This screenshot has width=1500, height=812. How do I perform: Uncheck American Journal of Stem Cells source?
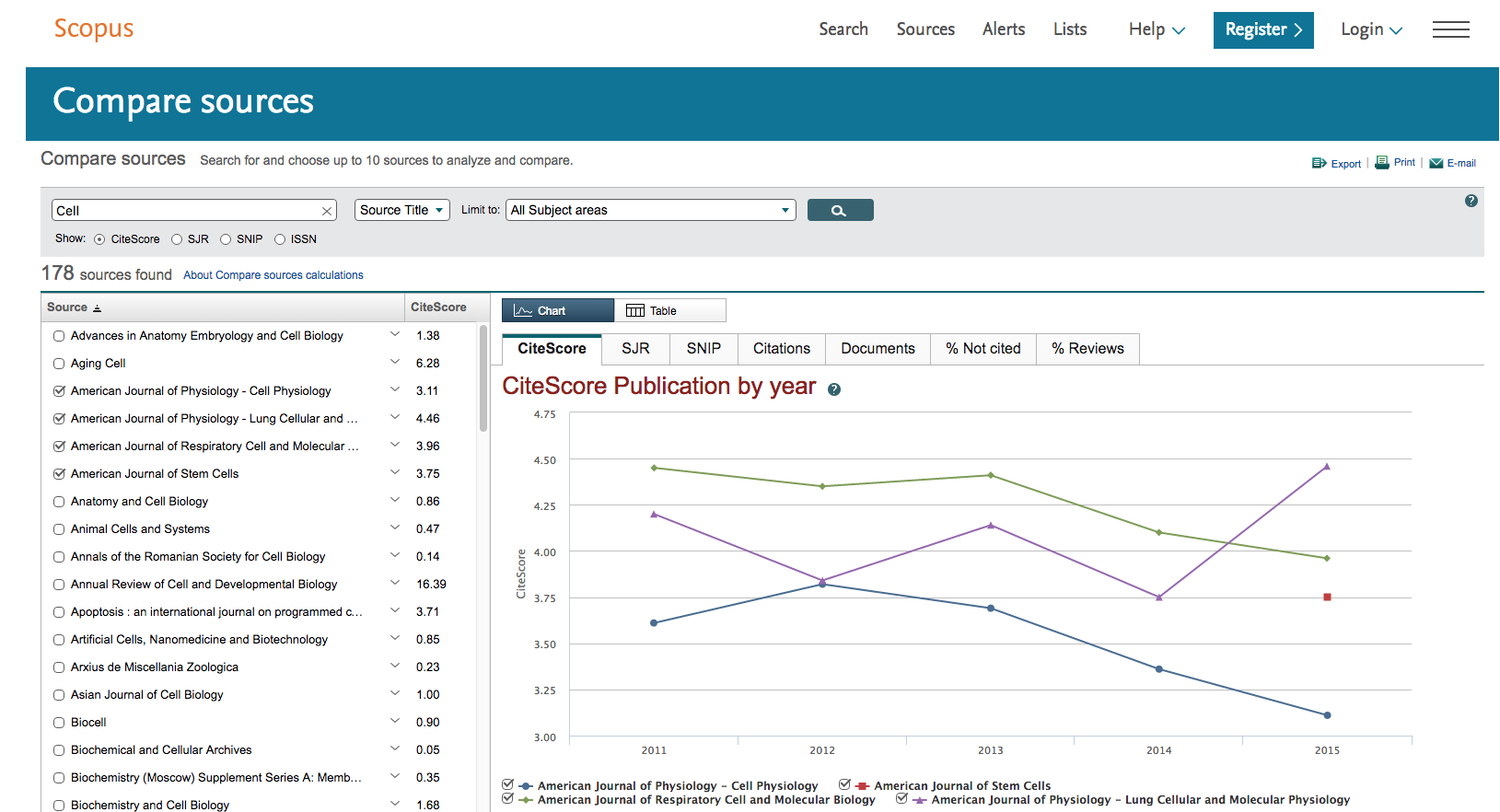pyautogui.click(x=59, y=474)
